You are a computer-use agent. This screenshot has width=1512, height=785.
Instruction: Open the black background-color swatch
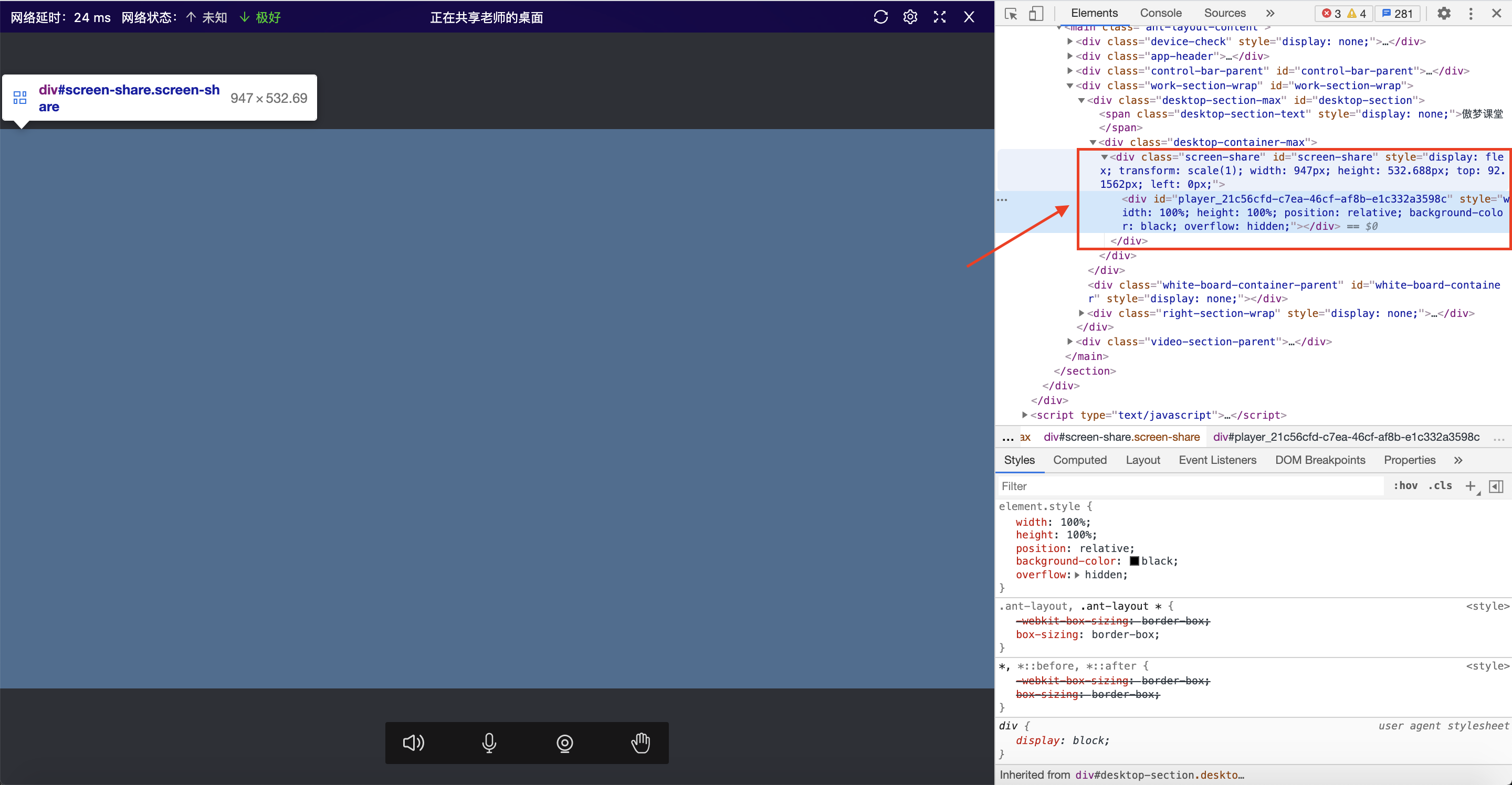pos(1134,561)
